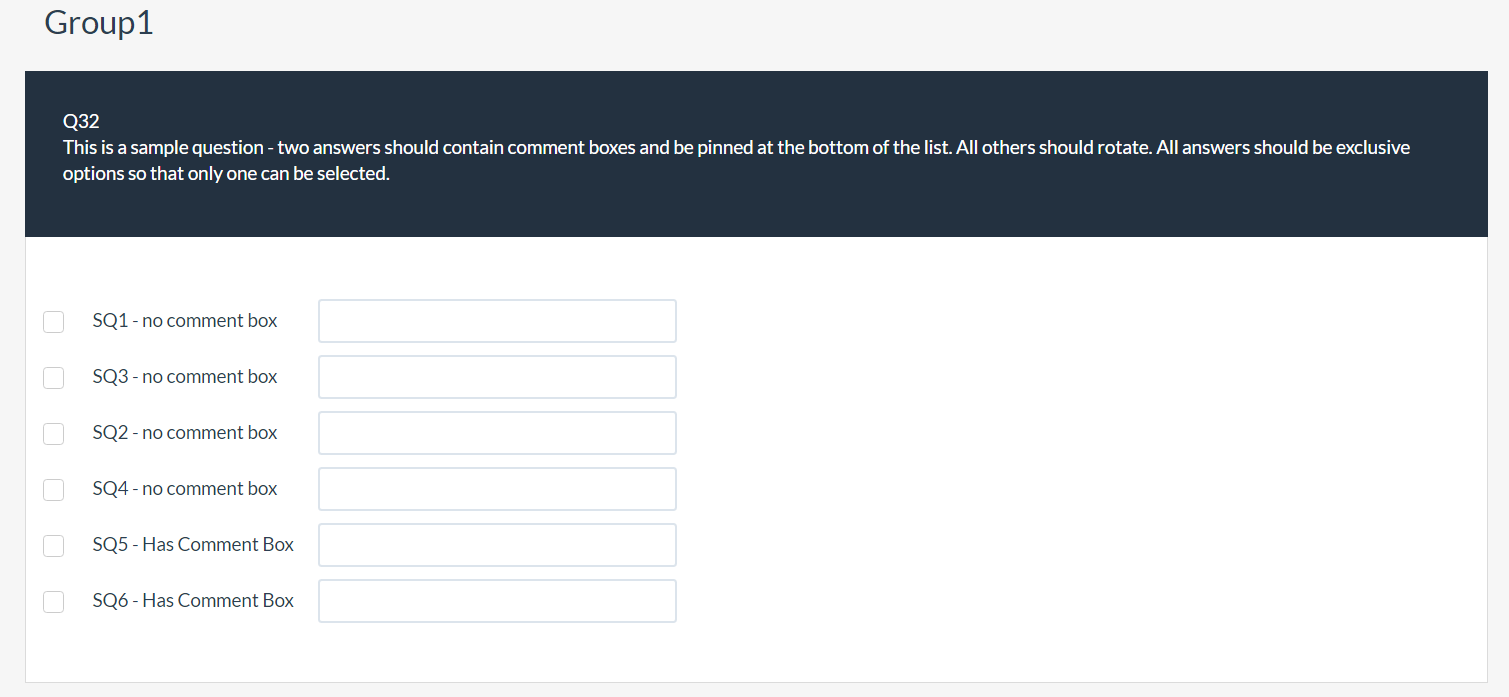This screenshot has height=697, width=1509.
Task: Click the text field beside SQ1
Action: tap(497, 321)
